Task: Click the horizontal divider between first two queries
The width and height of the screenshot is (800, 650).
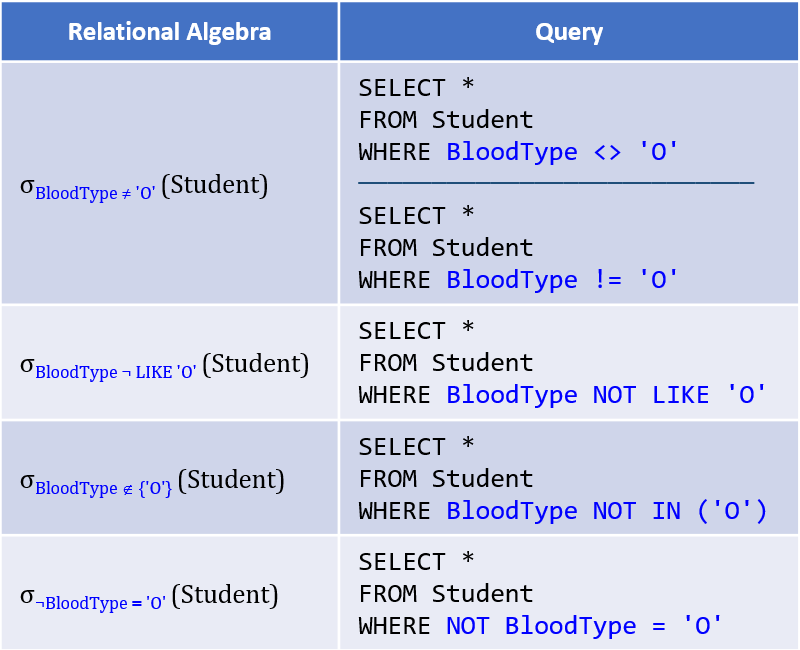Action: [x=556, y=182]
